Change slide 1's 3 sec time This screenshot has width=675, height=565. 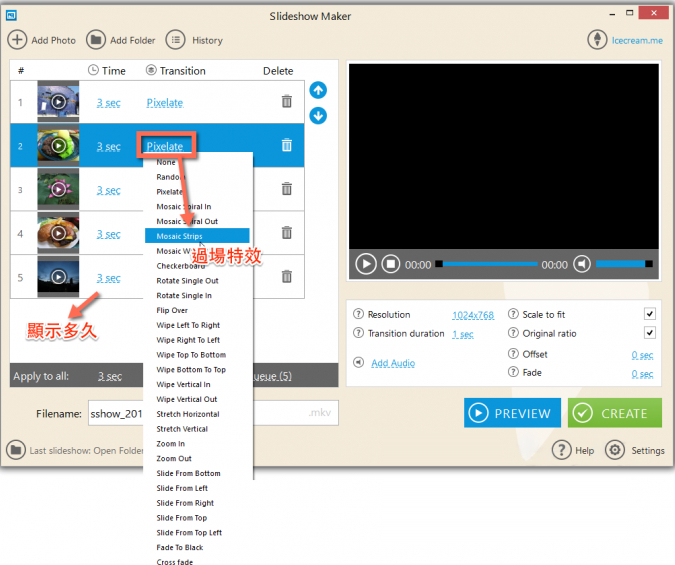[108, 103]
